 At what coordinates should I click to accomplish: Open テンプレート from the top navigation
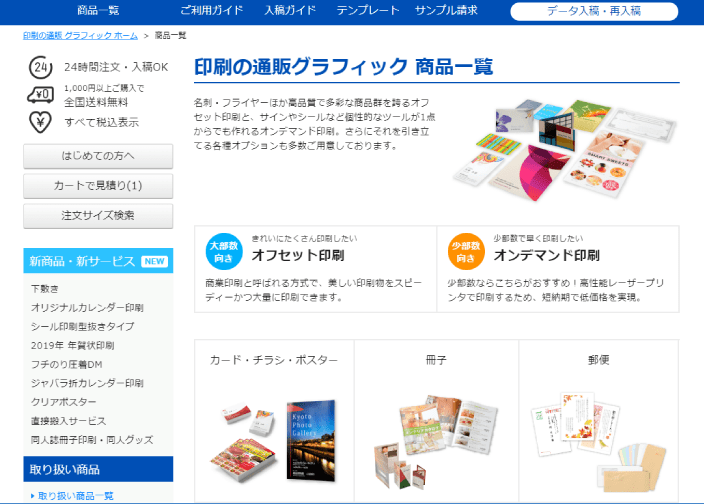[x=363, y=10]
